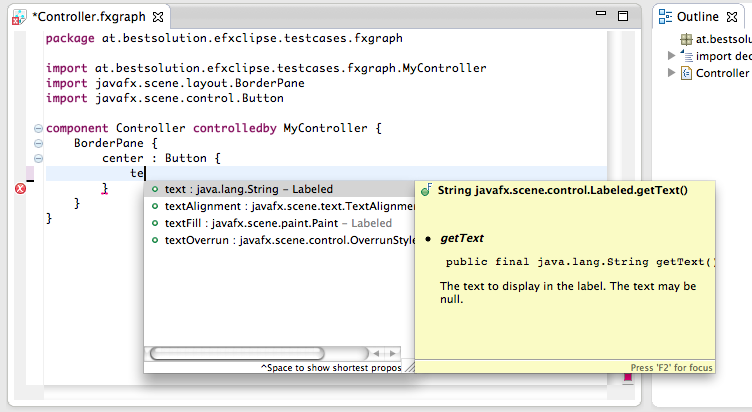Click the green bullet icon beside textFill
752x412 pixels.
[x=154, y=223]
